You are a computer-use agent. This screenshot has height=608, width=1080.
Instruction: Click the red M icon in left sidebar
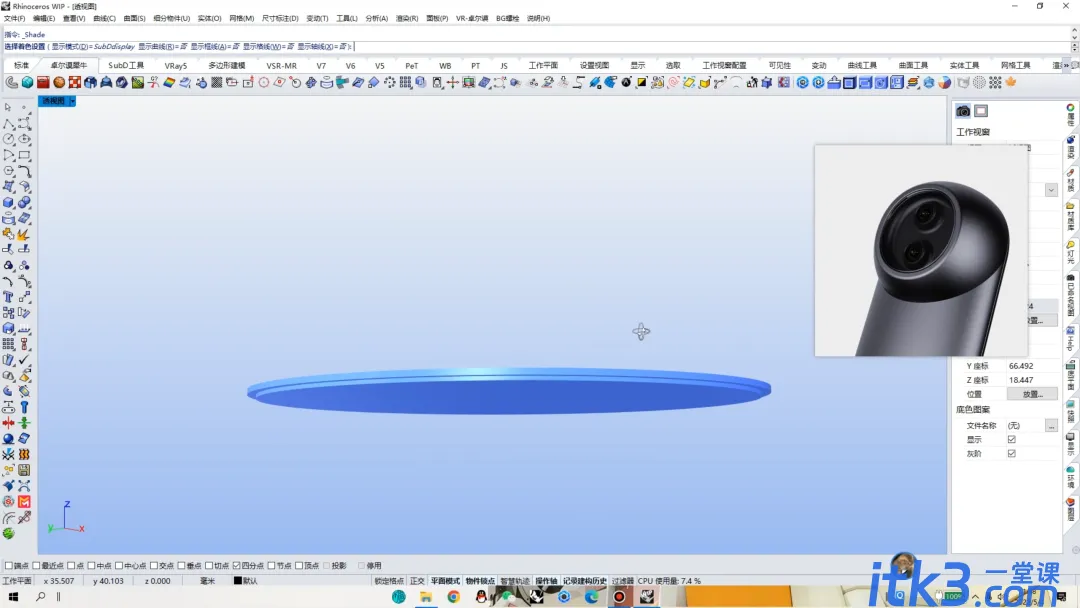(24, 502)
